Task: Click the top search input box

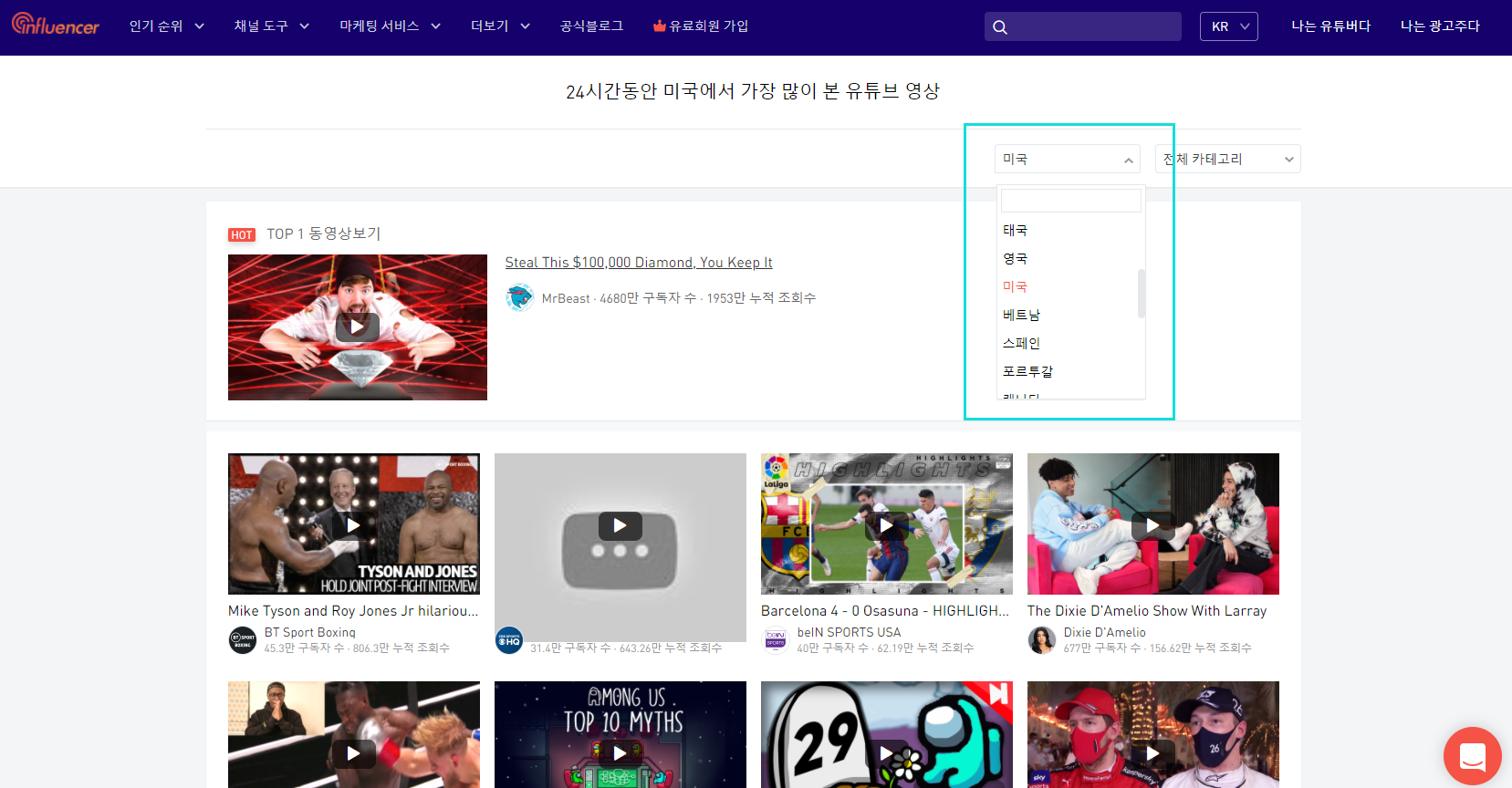Action: pos(1083,26)
